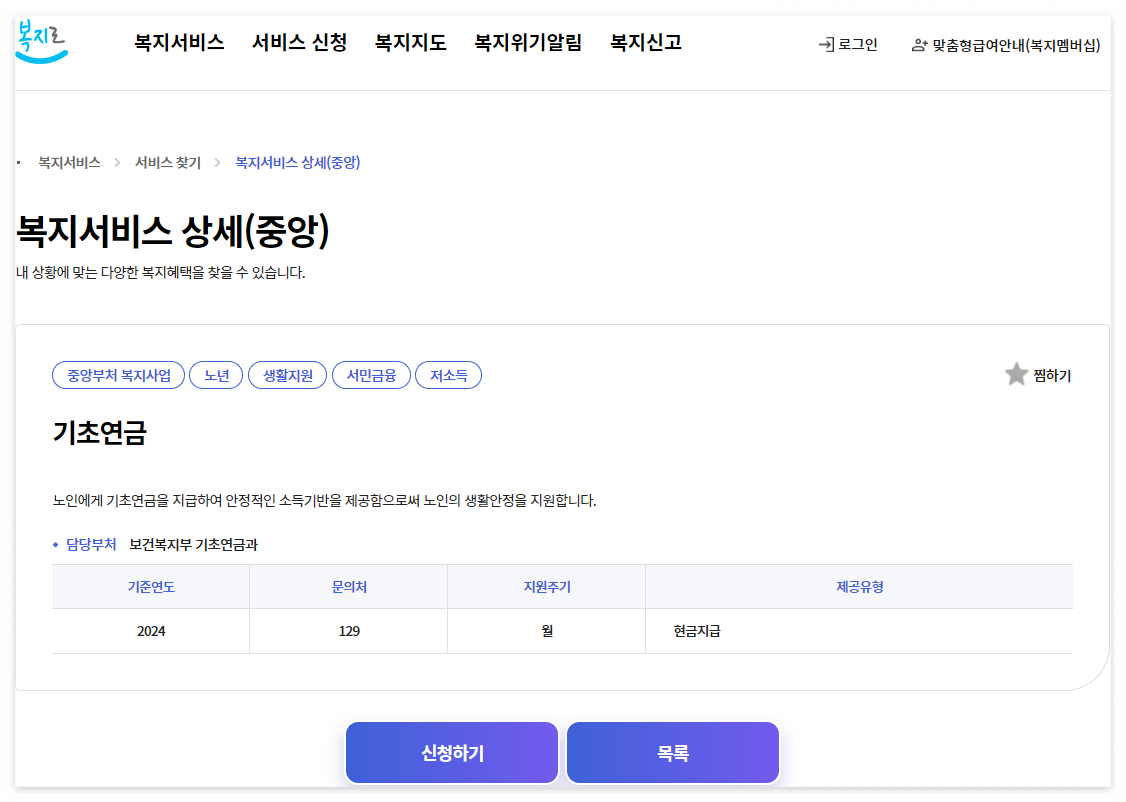Click the 기준연도 column header
1126x802 pixels.
(151, 587)
